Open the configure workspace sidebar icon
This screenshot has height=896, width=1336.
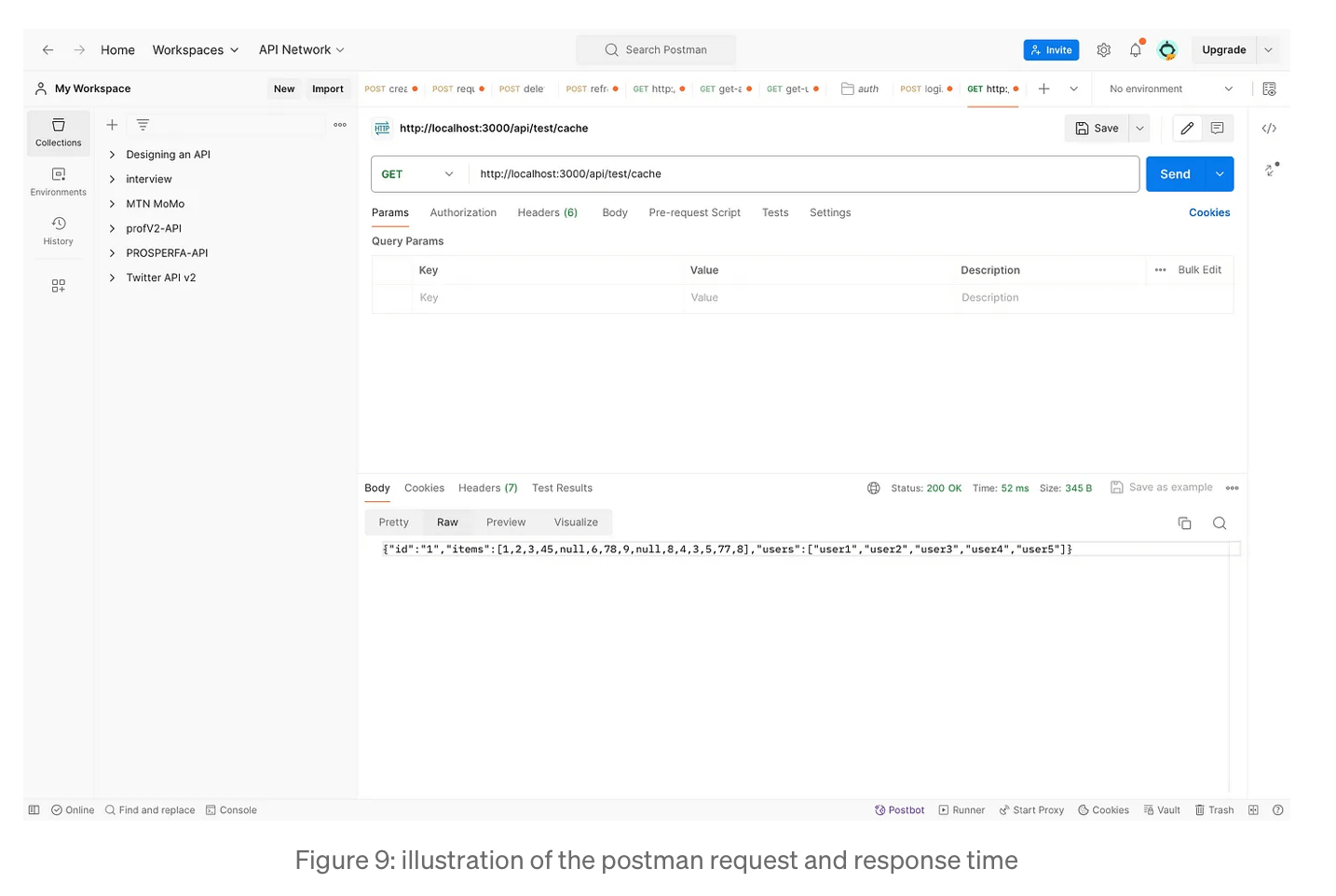pyautogui.click(x=59, y=286)
